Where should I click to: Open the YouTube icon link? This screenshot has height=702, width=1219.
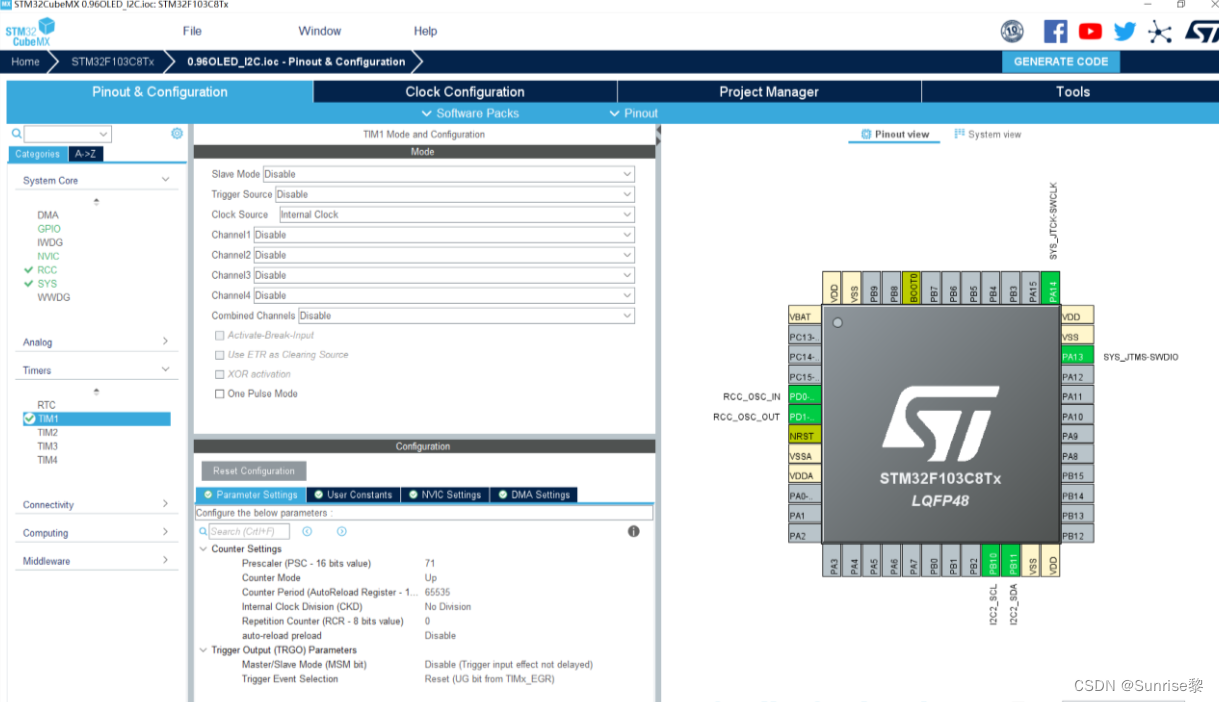click(x=1090, y=31)
